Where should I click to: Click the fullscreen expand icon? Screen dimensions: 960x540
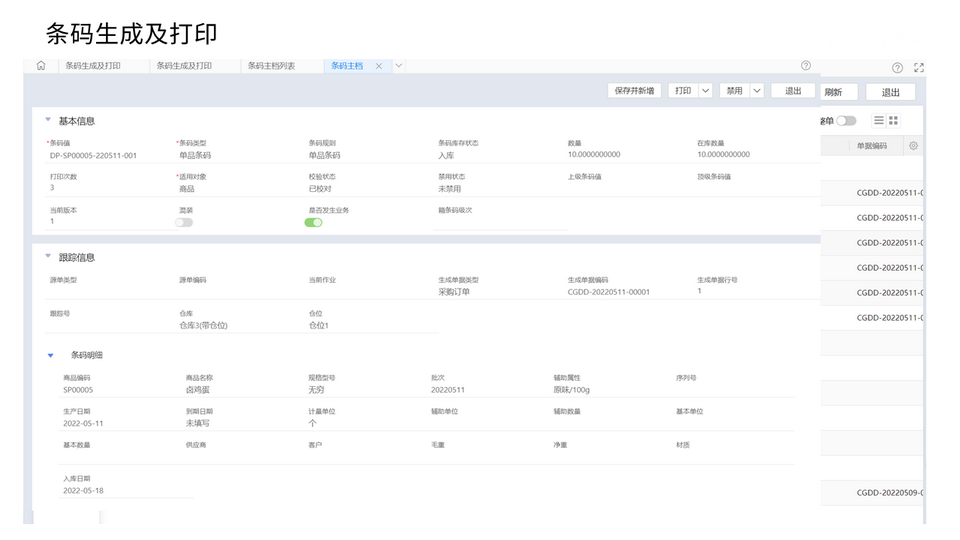(919, 68)
